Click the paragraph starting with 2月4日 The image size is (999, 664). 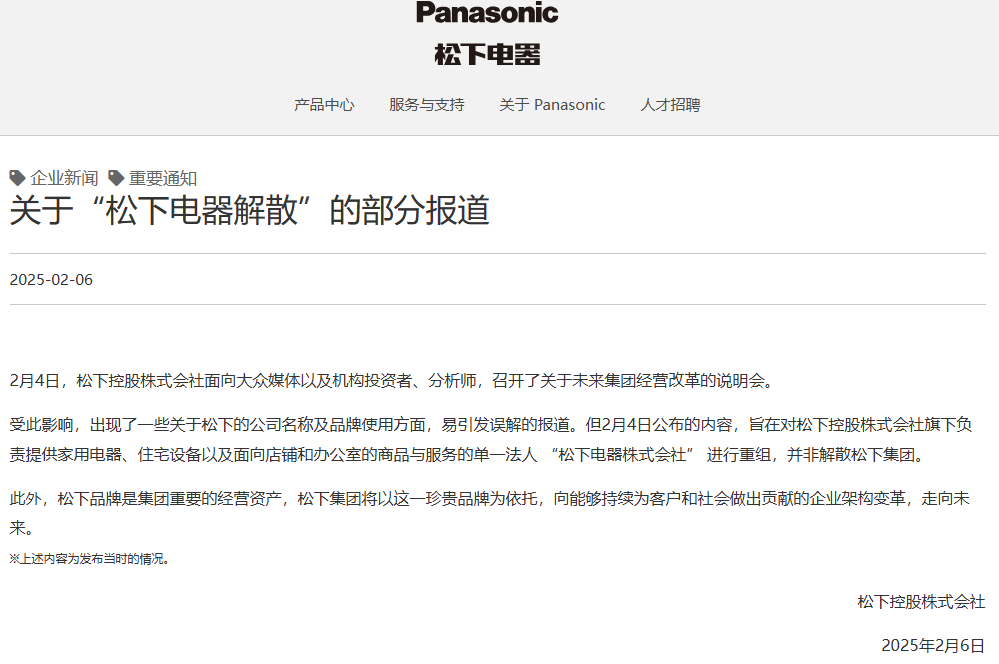click(391, 381)
